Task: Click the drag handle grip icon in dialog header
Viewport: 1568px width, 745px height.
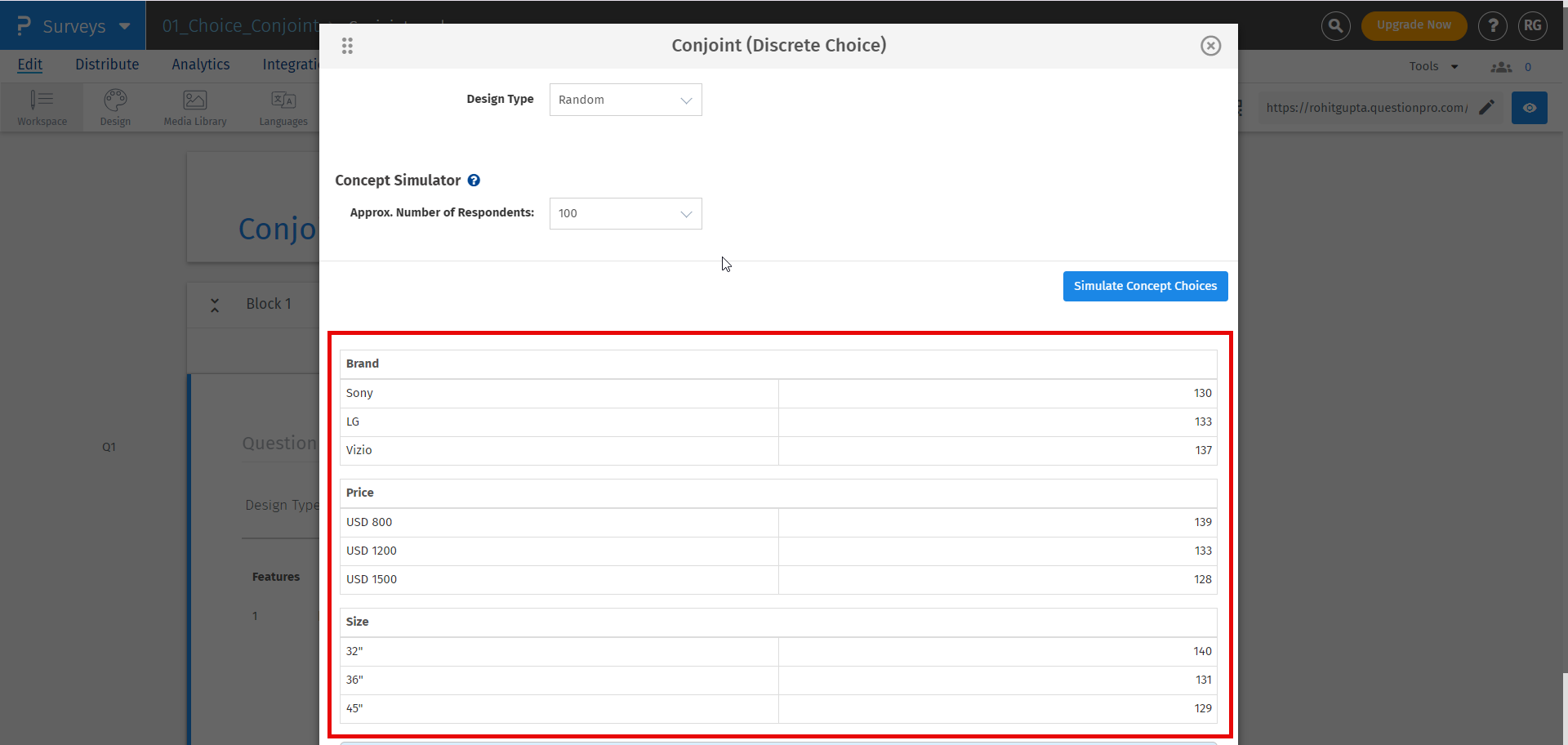Action: point(347,46)
